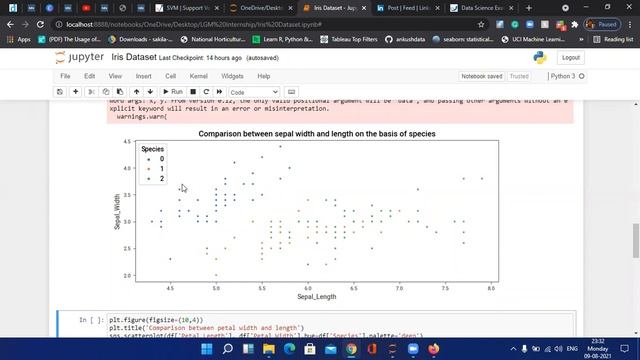Screen dimensions: 640x360
Task: Go back in browser history
Action: 10,24
